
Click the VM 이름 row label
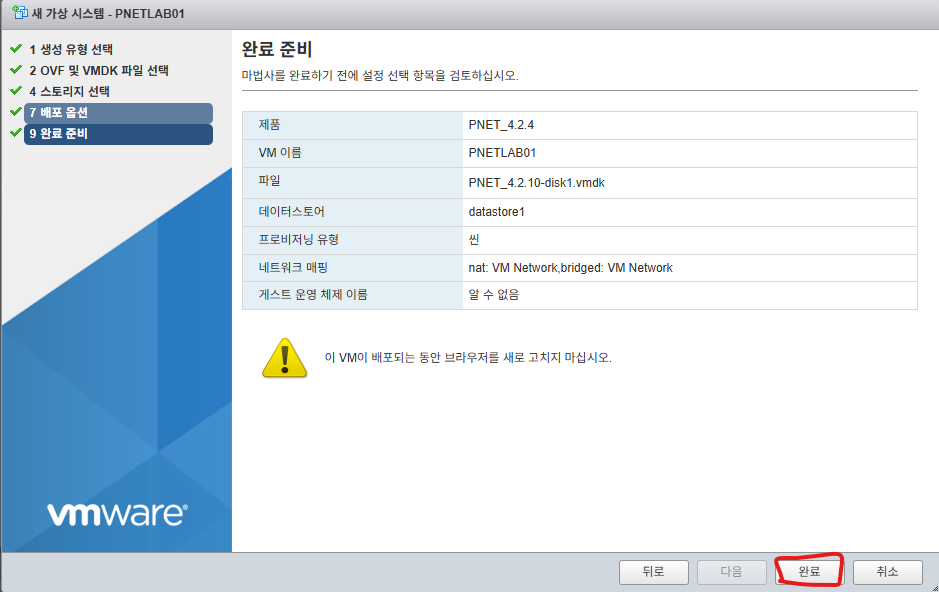pyautogui.click(x=280, y=153)
